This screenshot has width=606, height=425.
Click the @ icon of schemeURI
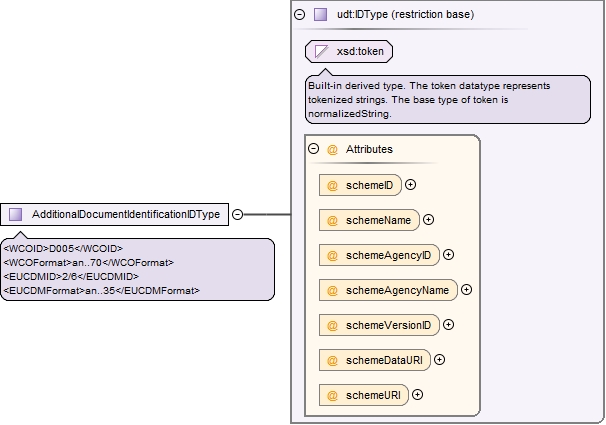(x=332, y=395)
